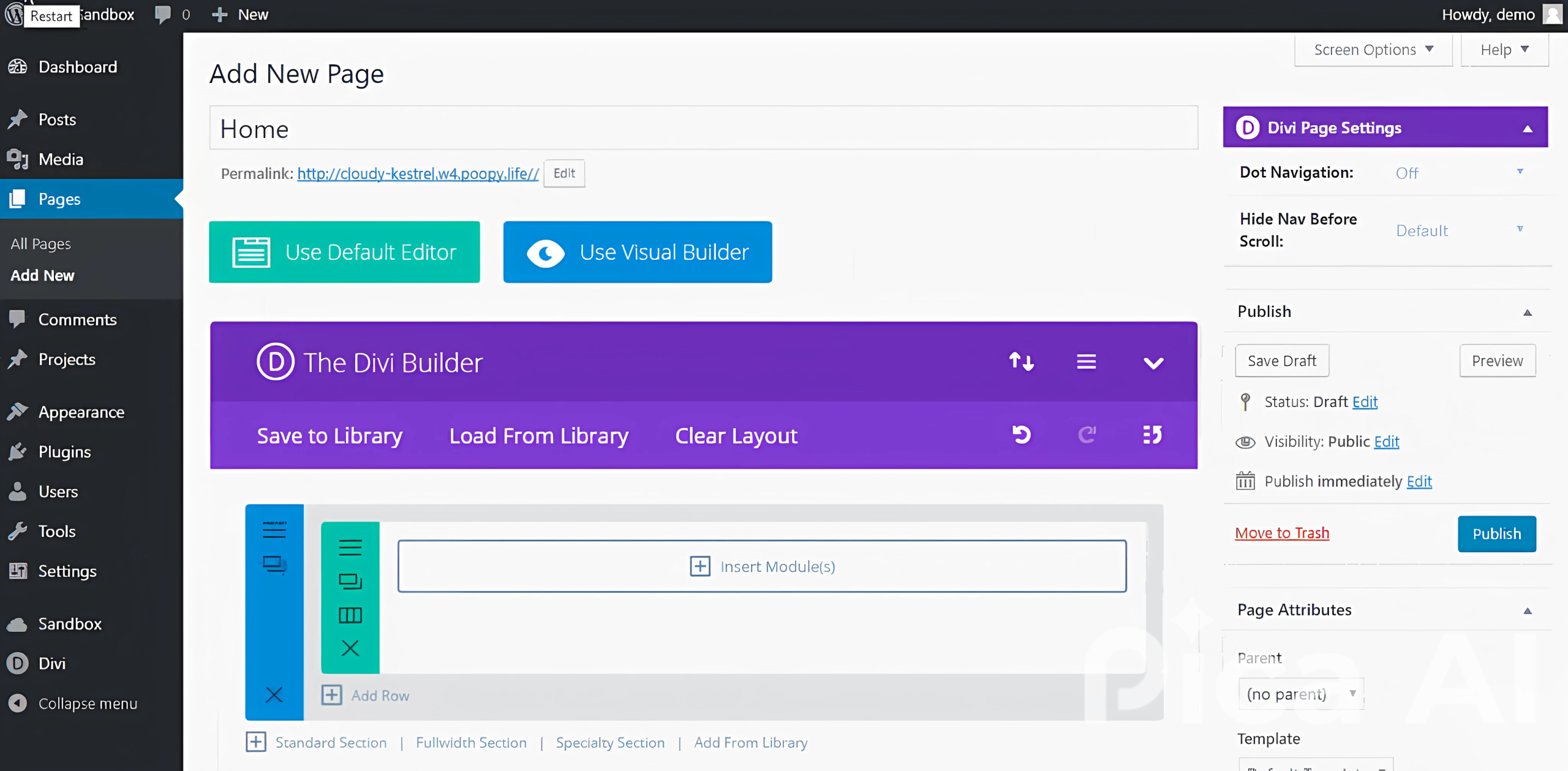Click the Move to Trash link
Viewport: 1568px width, 771px height.
1281,533
